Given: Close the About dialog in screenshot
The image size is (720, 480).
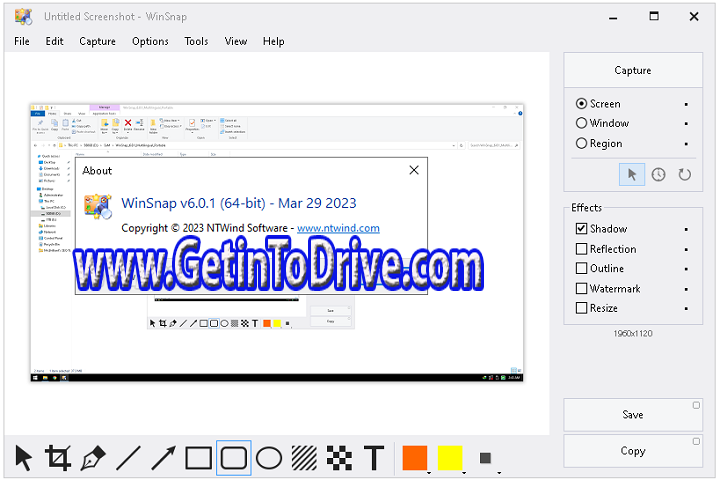Looking at the screenshot, I should (414, 170).
